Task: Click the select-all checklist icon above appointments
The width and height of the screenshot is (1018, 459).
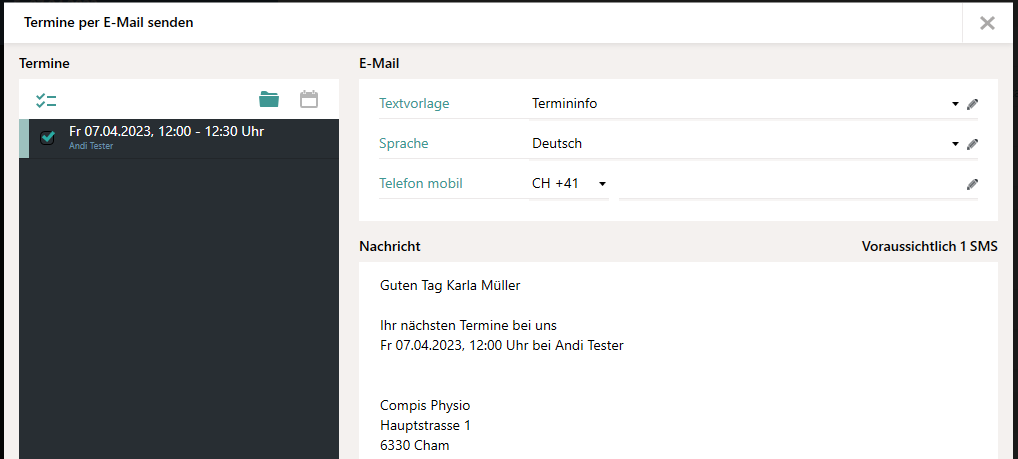Action: [x=46, y=100]
